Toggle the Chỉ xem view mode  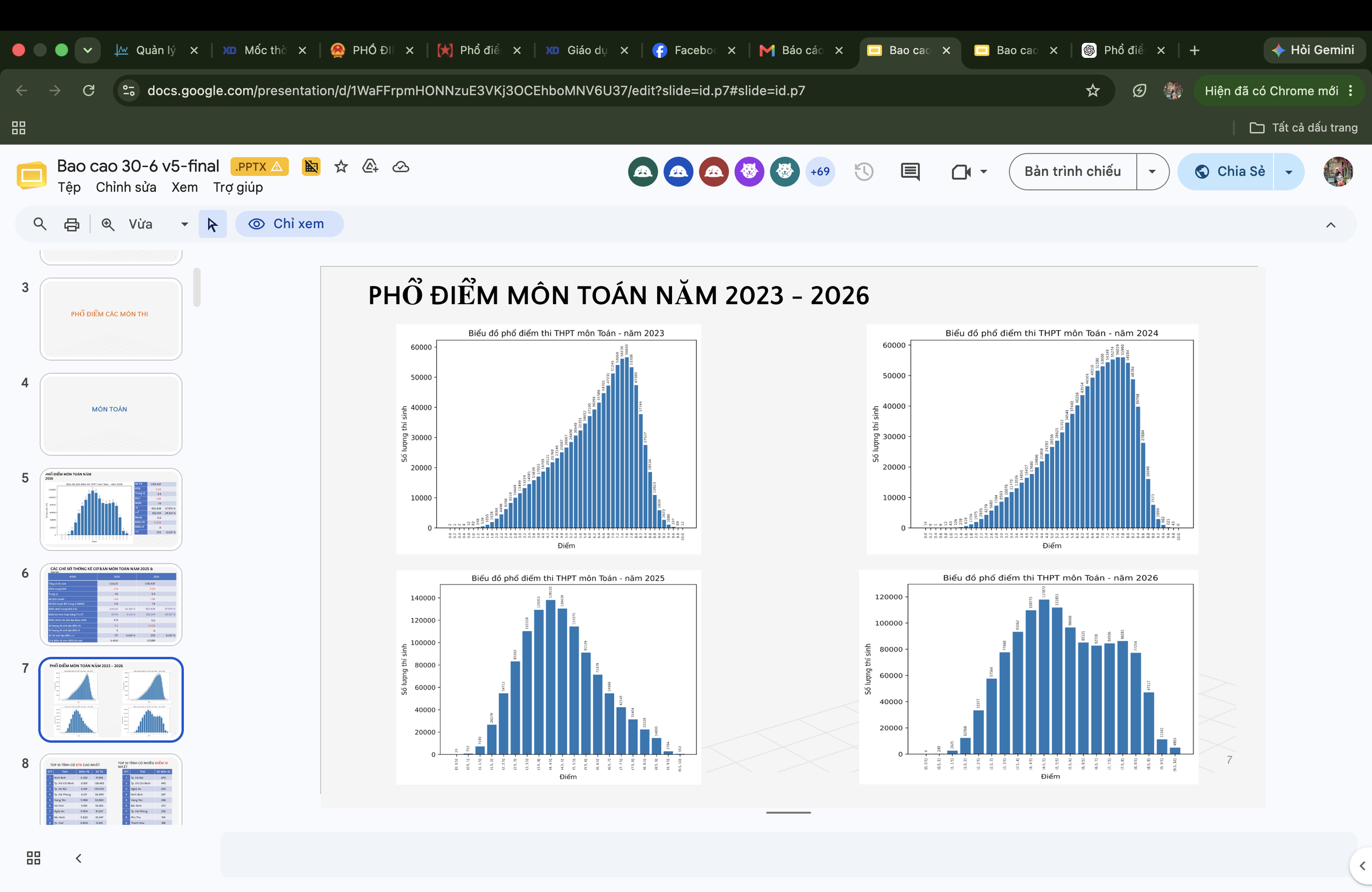pyautogui.click(x=289, y=223)
